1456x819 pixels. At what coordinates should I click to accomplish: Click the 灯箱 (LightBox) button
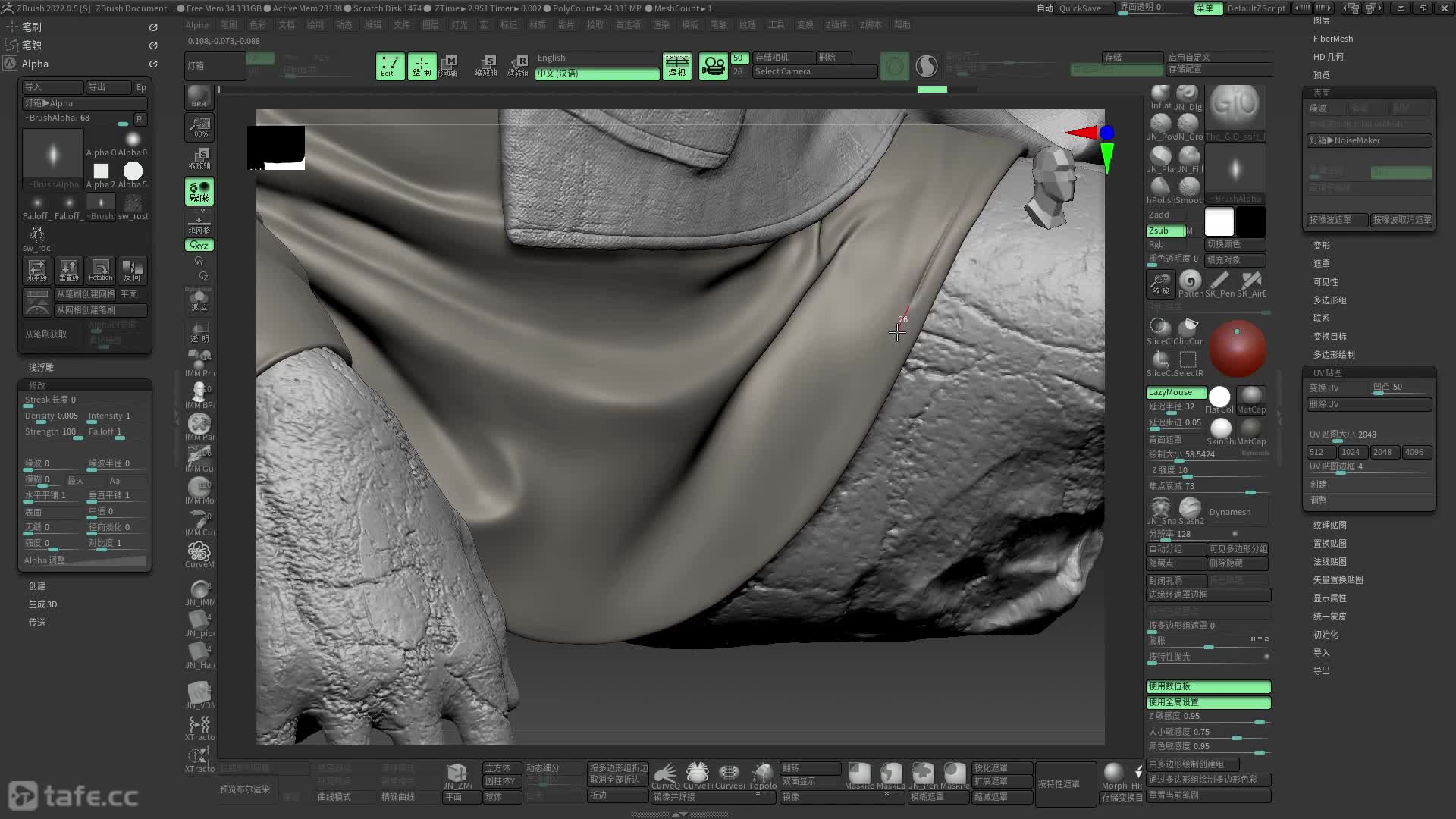coord(215,66)
